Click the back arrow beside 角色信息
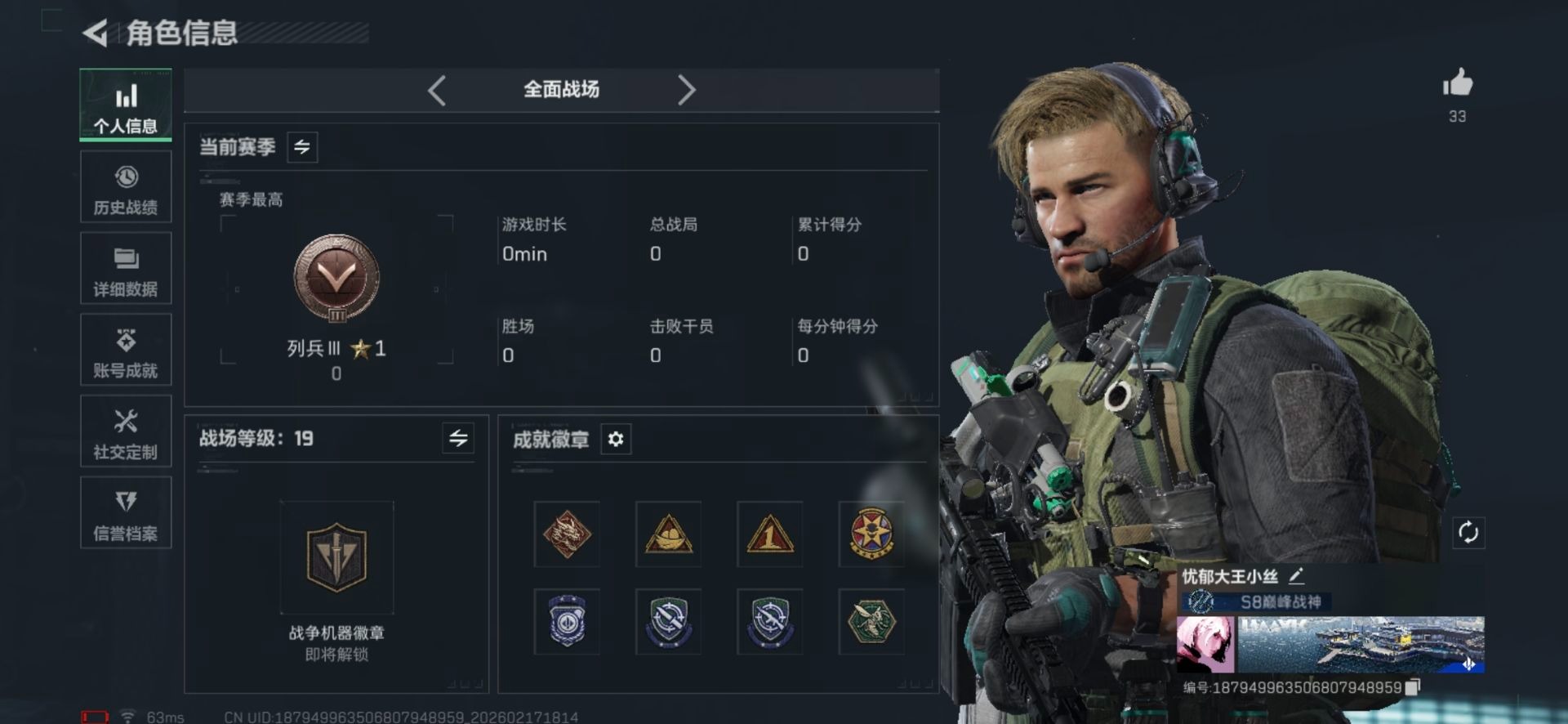The image size is (1568, 724). (x=96, y=34)
